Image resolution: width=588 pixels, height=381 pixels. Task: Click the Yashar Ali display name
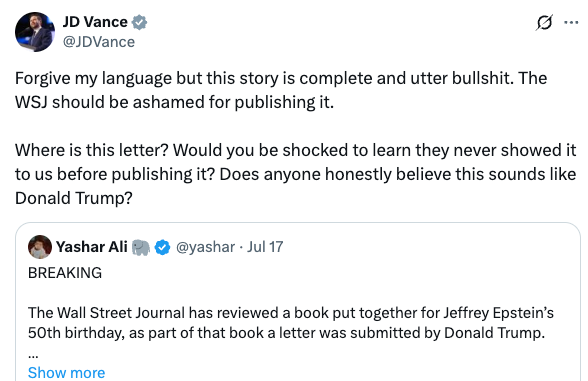click(x=92, y=247)
